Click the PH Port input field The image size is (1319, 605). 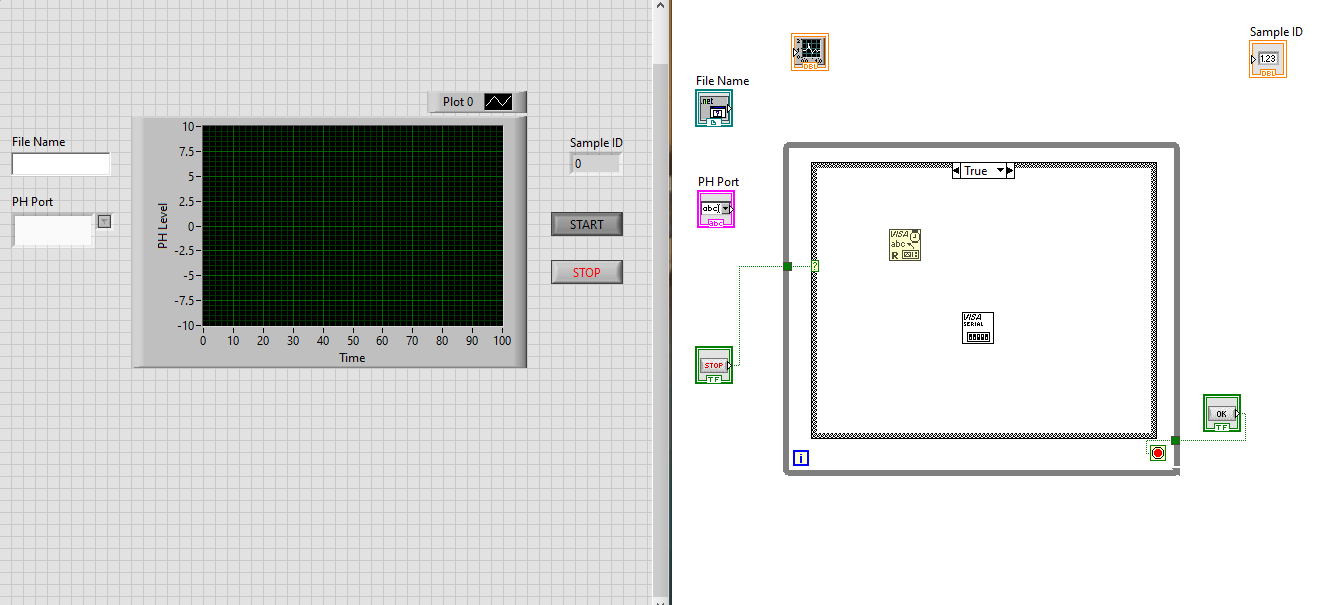[x=53, y=230]
